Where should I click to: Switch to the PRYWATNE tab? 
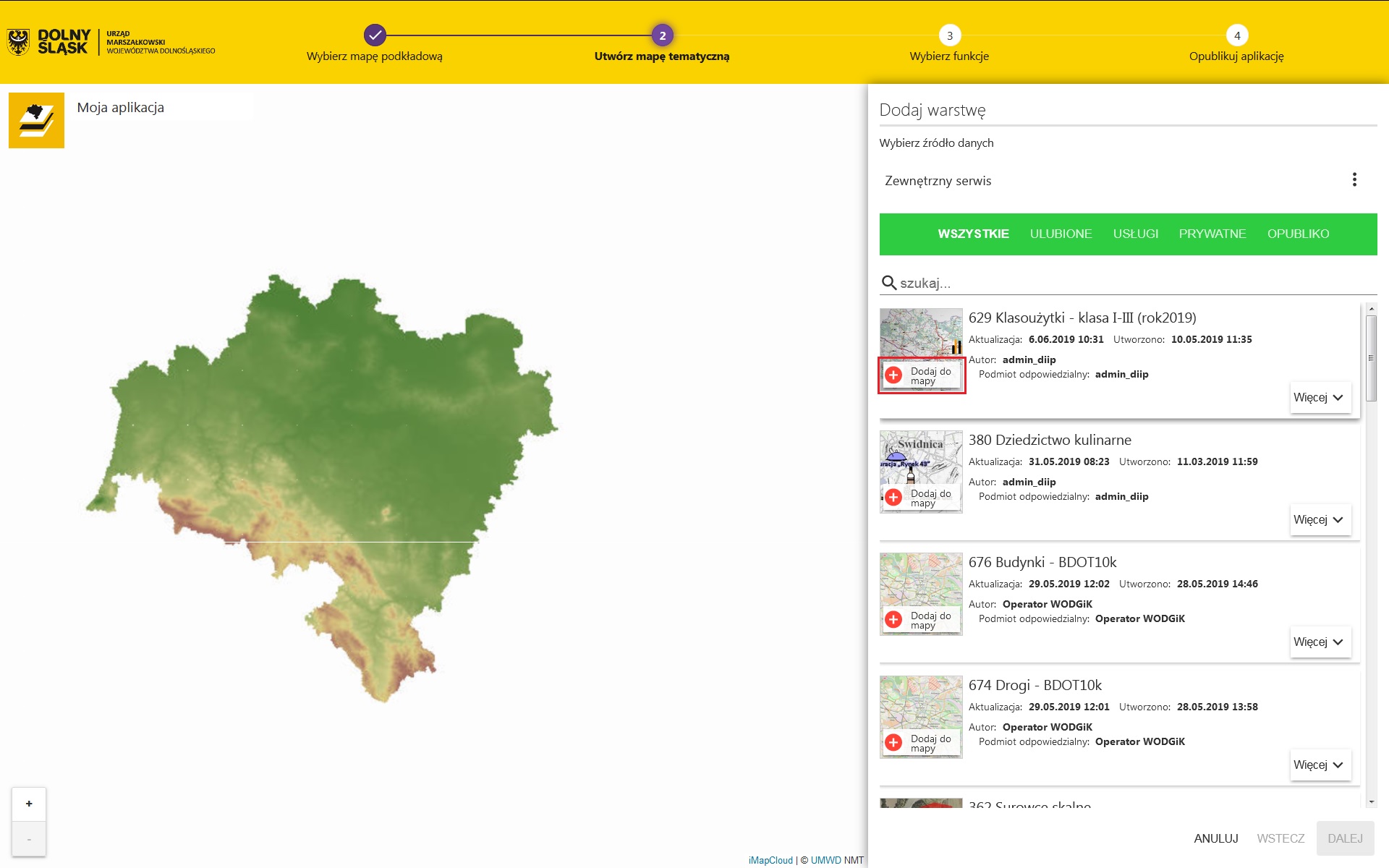coord(1212,234)
